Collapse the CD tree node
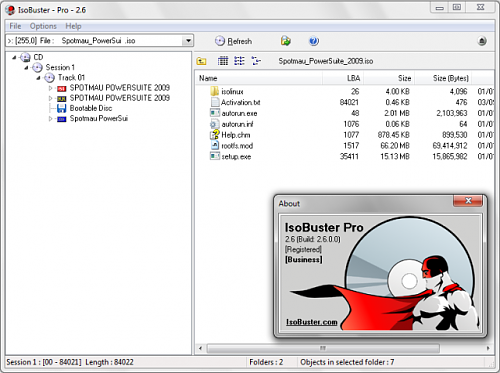The height and width of the screenshot is (373, 500). tap(14, 58)
